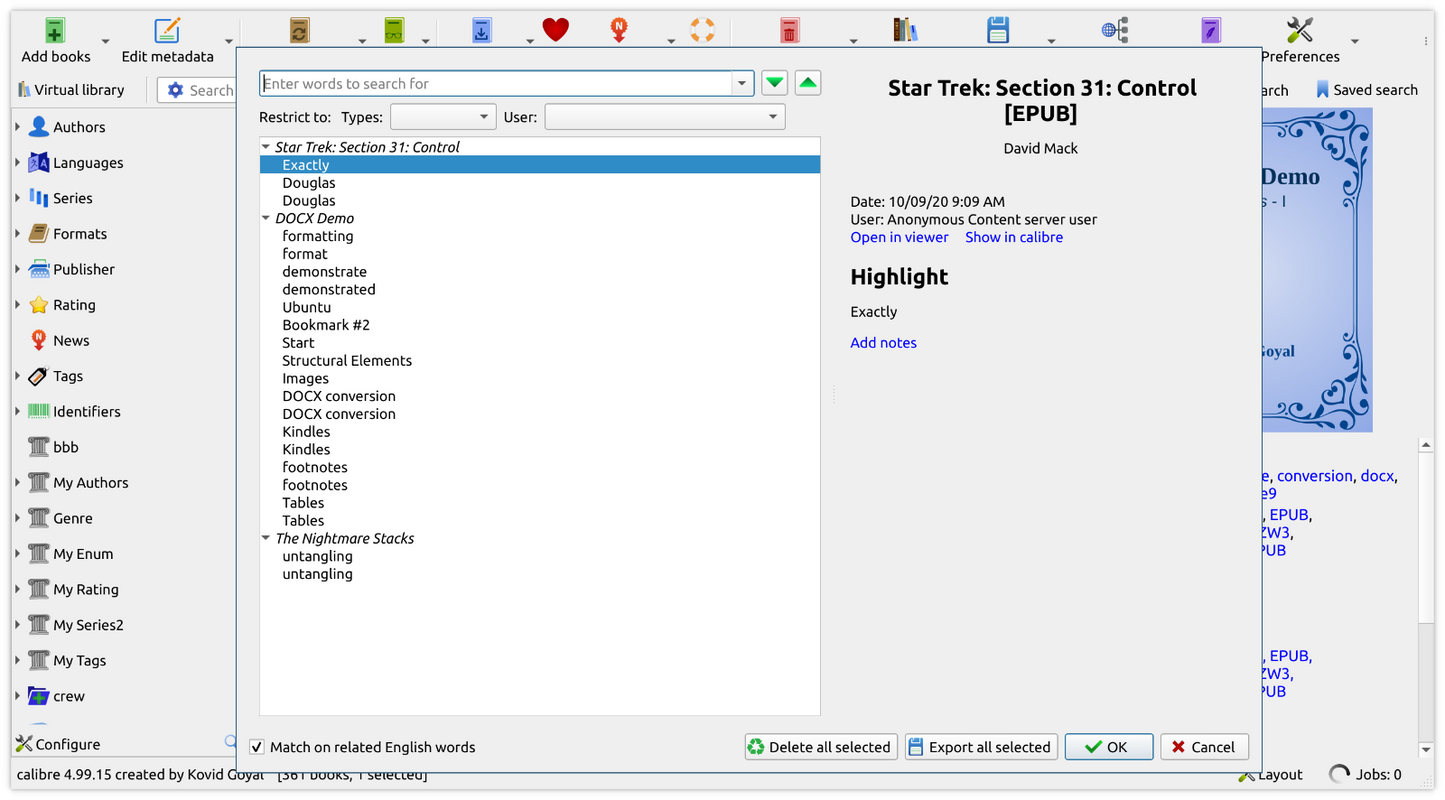
Task: Click the highlight search words field
Action: coord(500,83)
